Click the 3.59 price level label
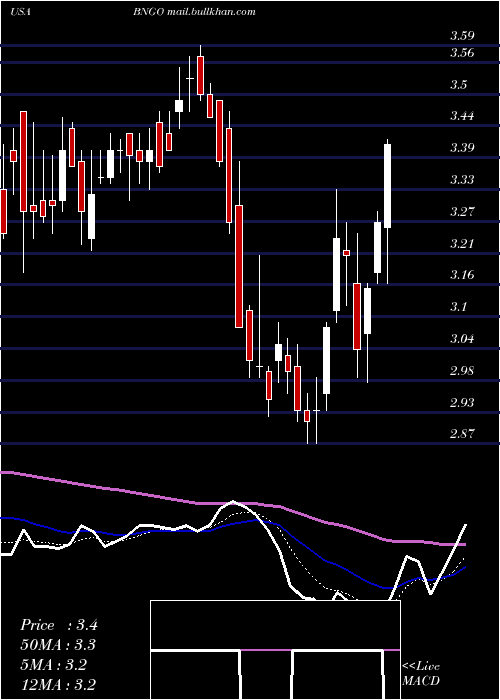This screenshot has width=500, height=700. 462,35
